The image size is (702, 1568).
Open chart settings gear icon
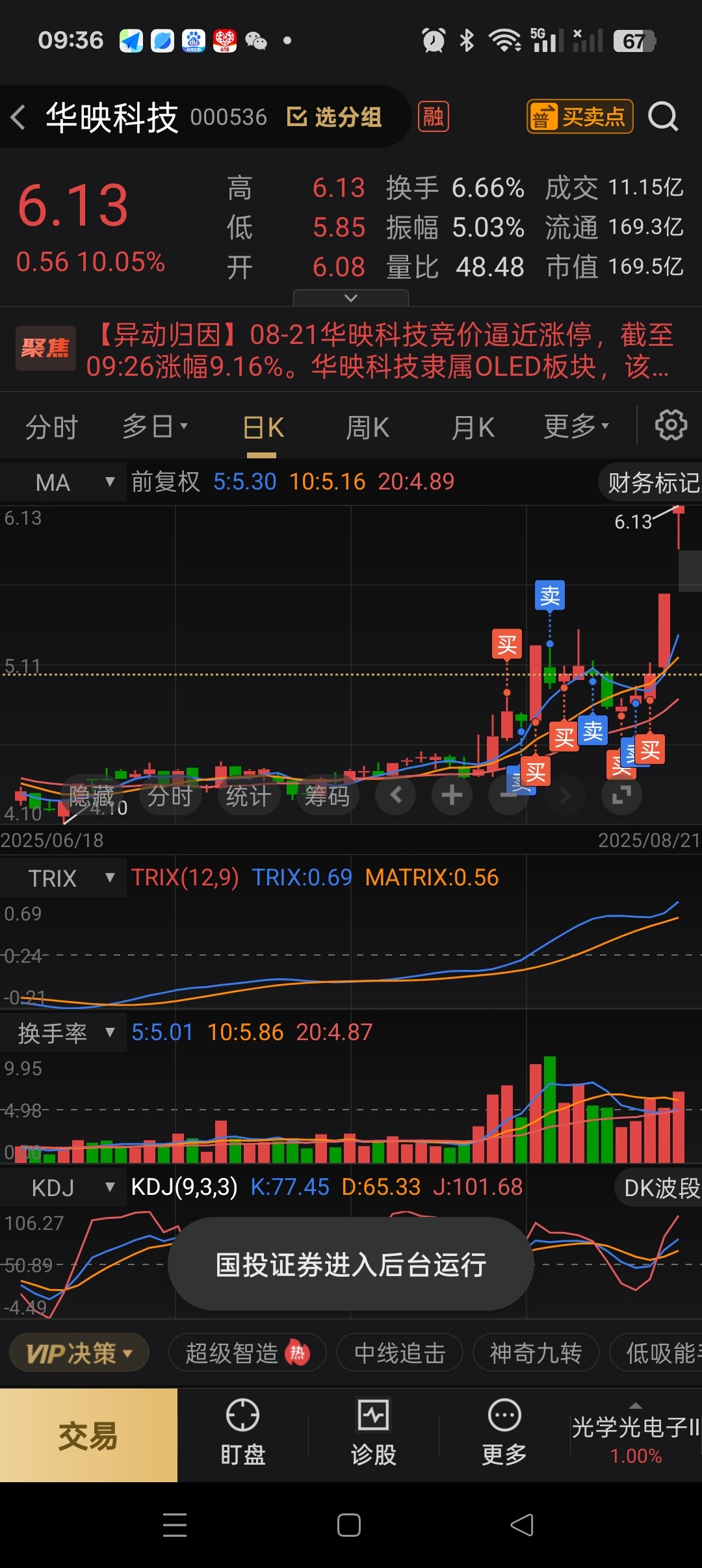671,426
